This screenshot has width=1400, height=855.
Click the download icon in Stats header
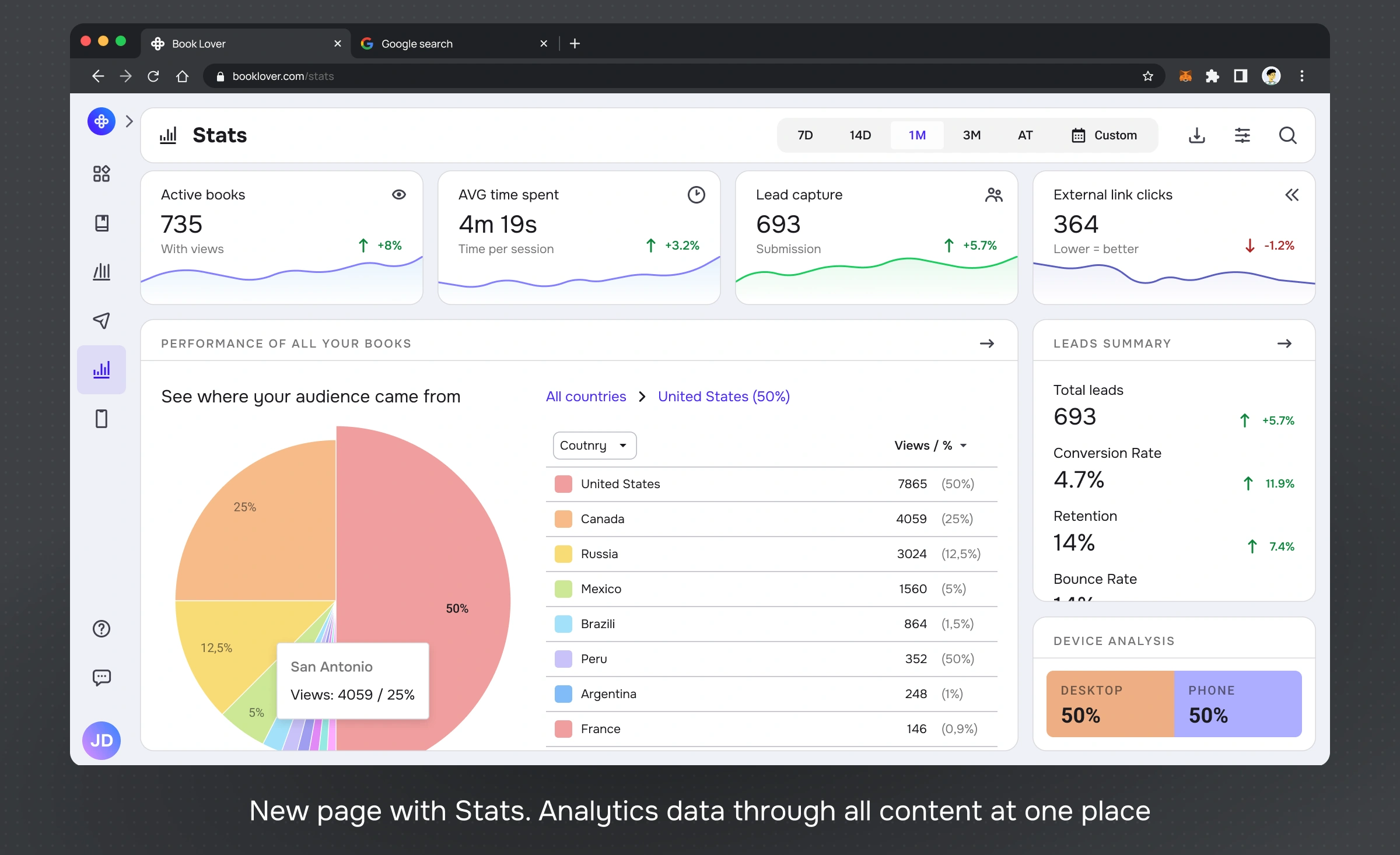1197,135
